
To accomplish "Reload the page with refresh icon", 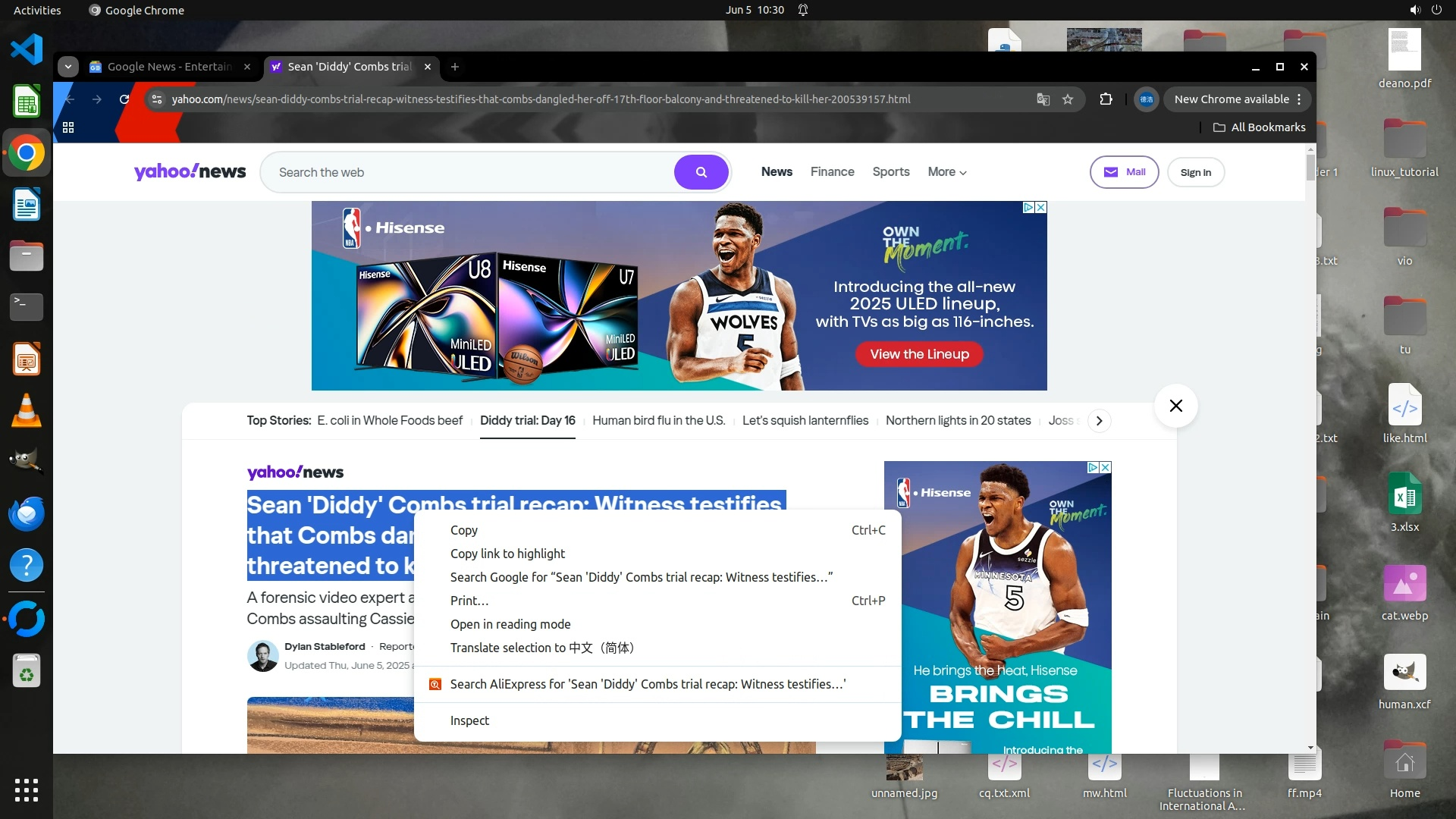I will (x=124, y=99).
